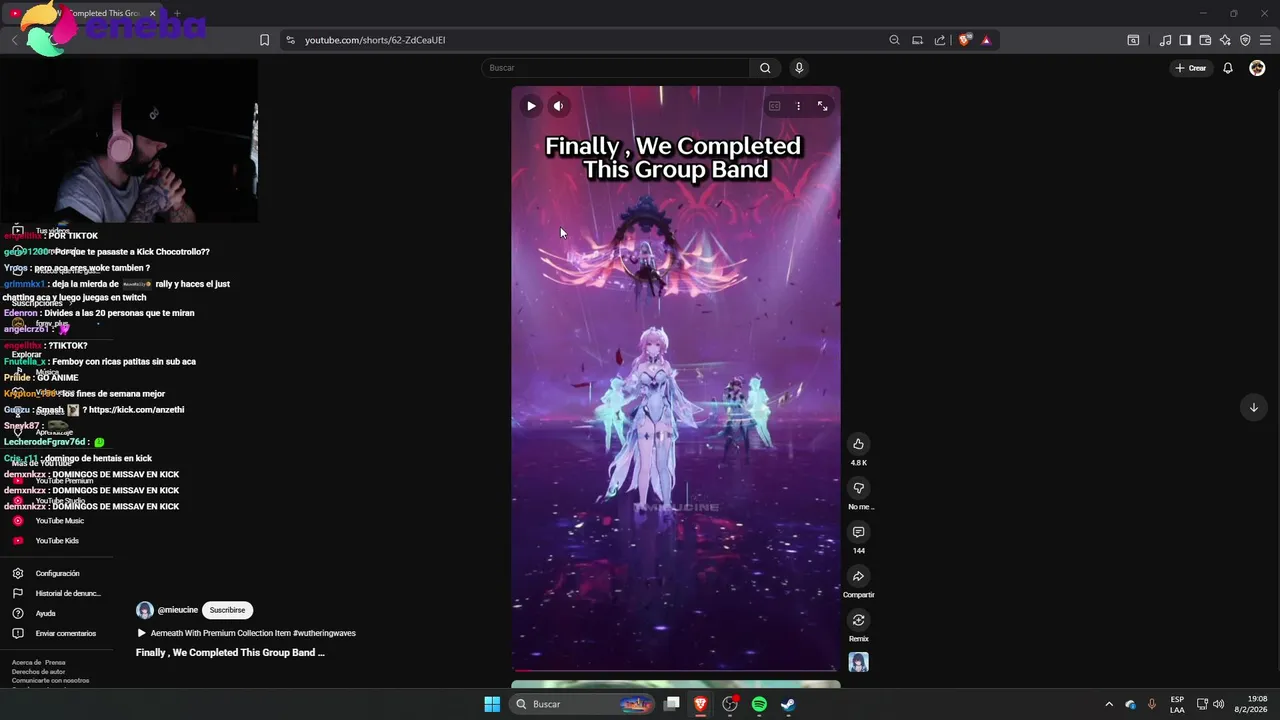Click the #wutheringwaves hashtag
The image size is (1280, 720).
pyautogui.click(x=325, y=633)
